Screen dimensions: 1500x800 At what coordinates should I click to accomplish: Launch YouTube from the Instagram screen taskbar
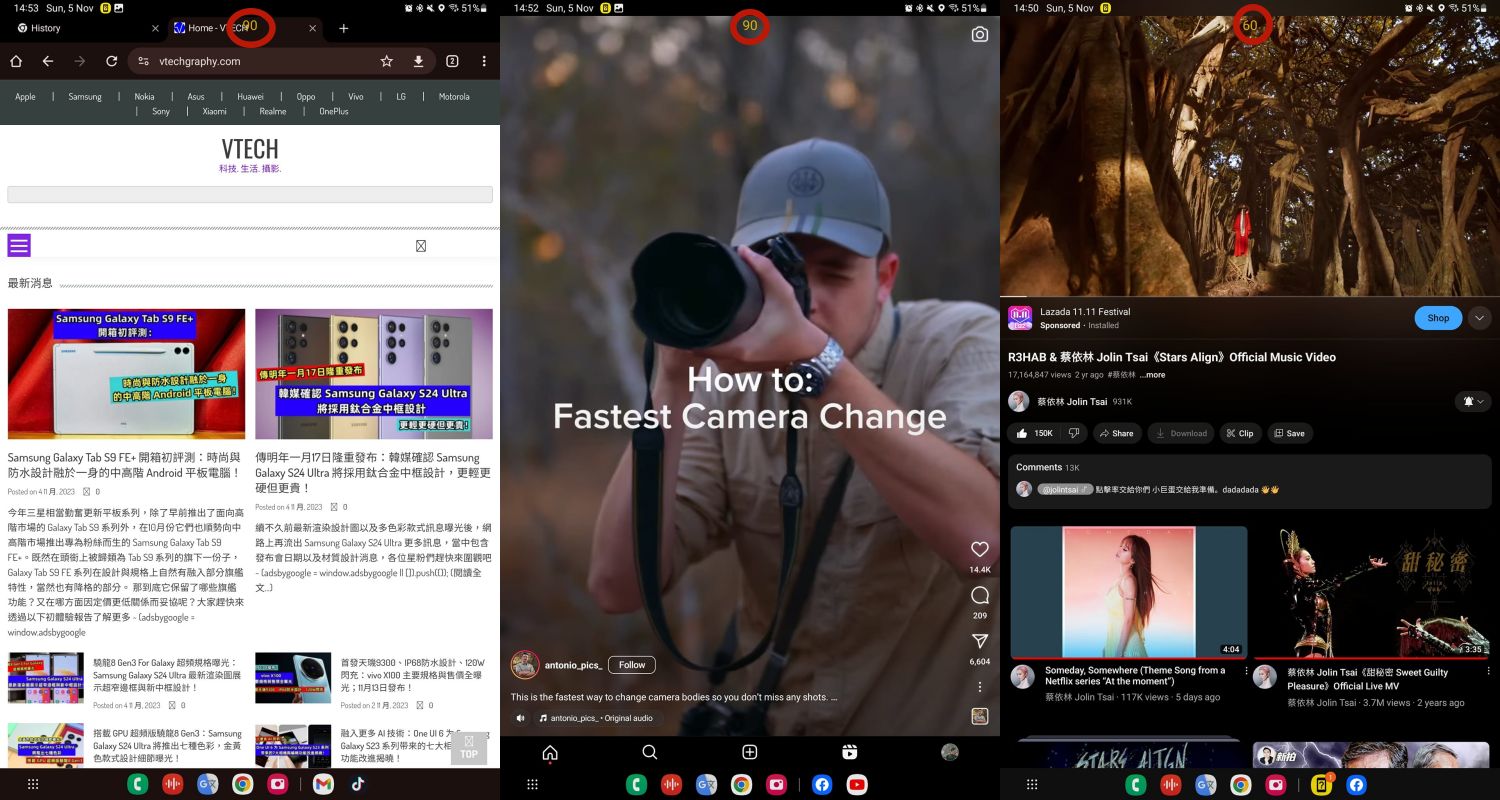coord(857,785)
